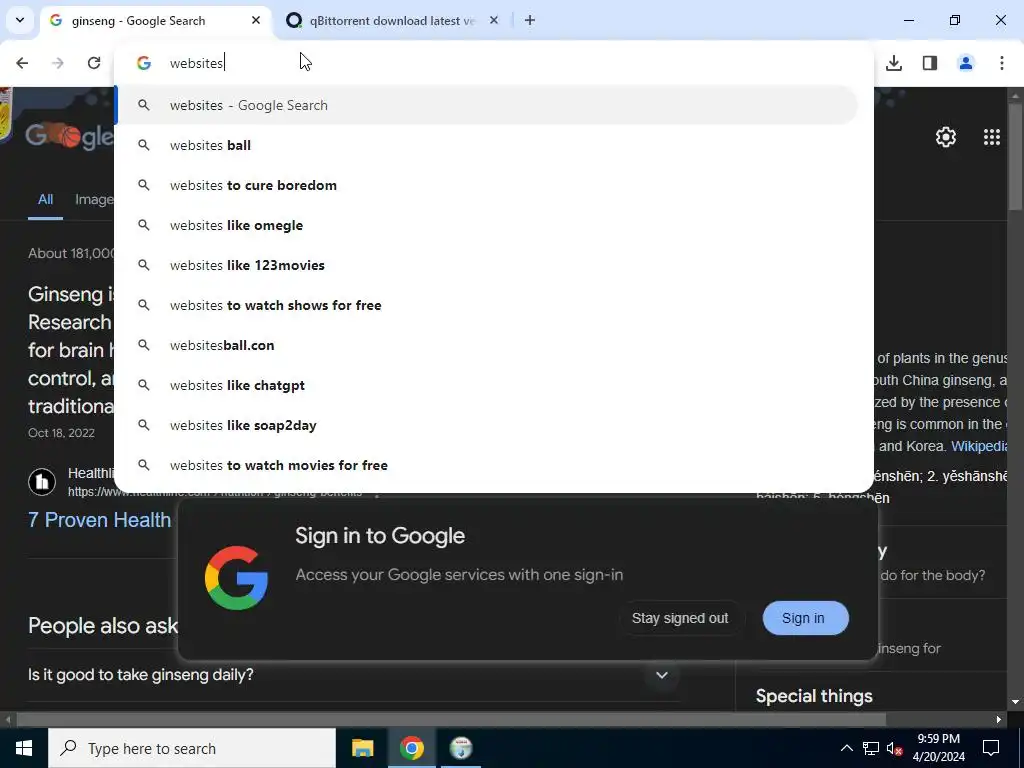Open the tab search dropdown arrow
The height and width of the screenshot is (768, 1024).
20,20
